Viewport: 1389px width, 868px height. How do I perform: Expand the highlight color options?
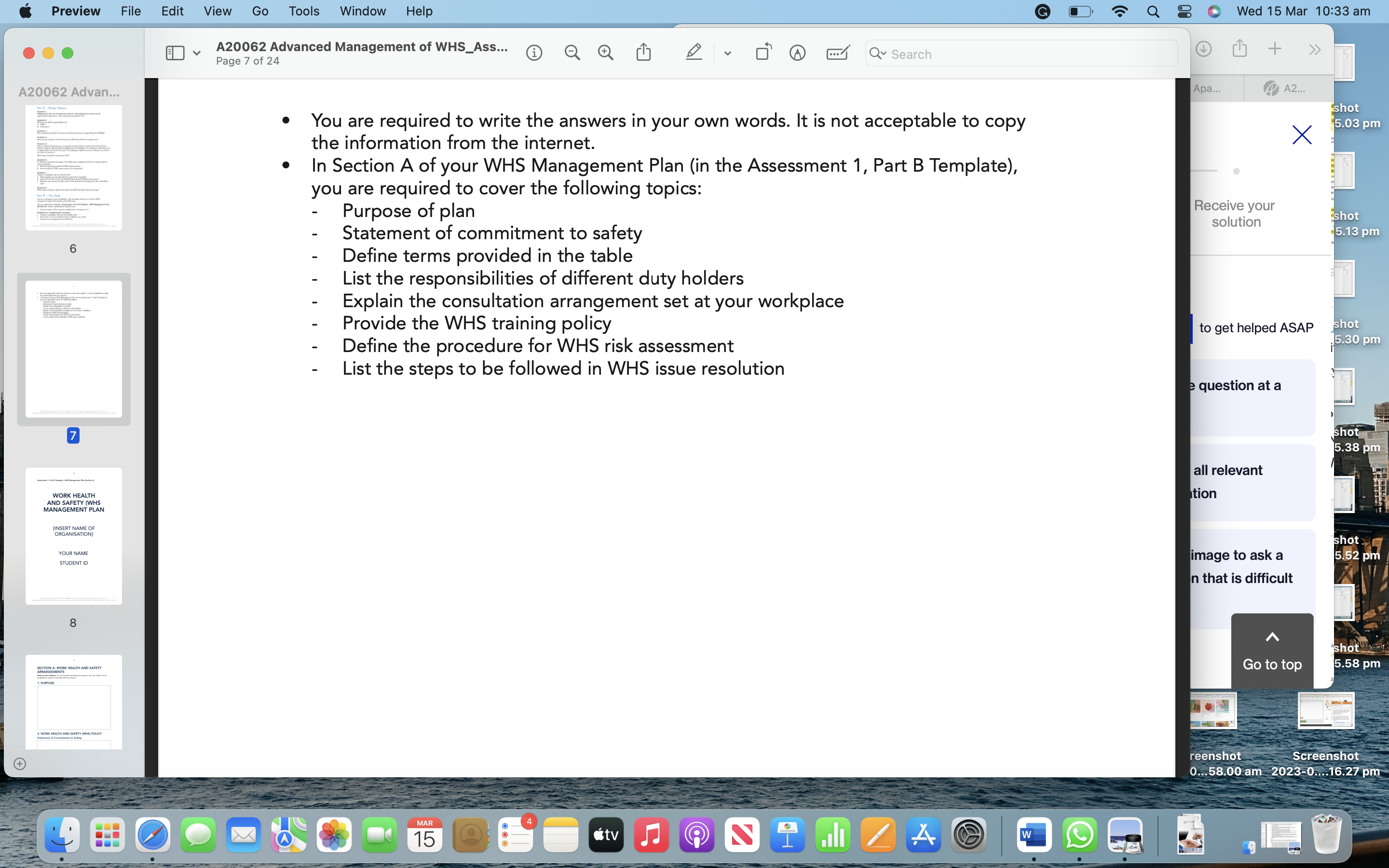click(x=727, y=53)
